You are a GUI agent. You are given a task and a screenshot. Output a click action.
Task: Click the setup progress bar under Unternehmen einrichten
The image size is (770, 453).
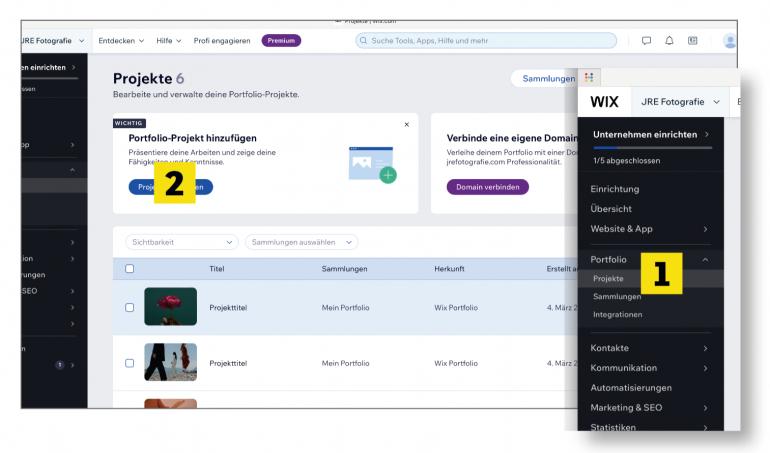click(652, 148)
